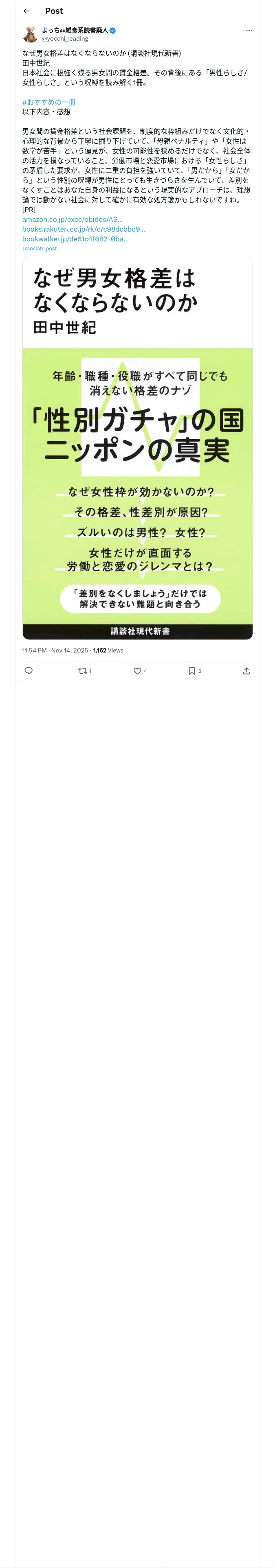Open the hashtag #おすすめの一冊
This screenshot has width=275, height=1568.
(x=49, y=102)
